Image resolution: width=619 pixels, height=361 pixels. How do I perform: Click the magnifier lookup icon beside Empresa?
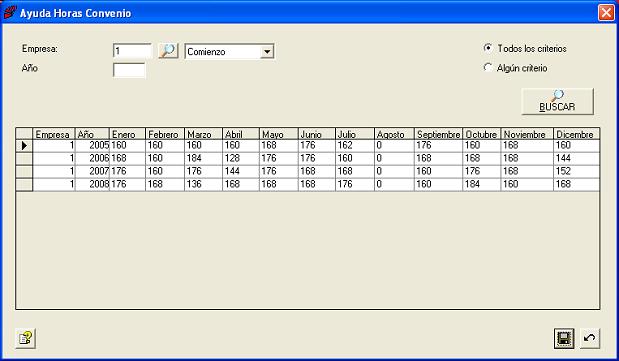168,51
